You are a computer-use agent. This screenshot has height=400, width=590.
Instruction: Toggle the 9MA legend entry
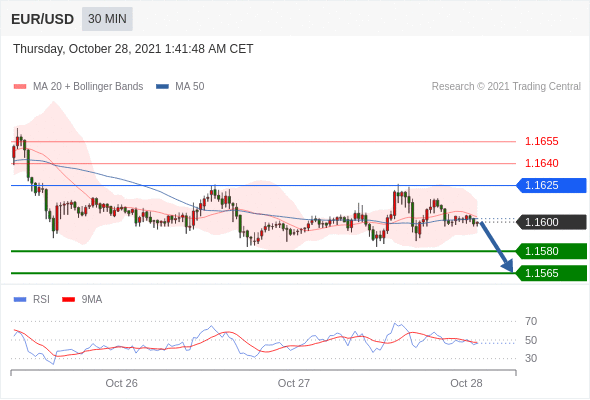click(82, 300)
